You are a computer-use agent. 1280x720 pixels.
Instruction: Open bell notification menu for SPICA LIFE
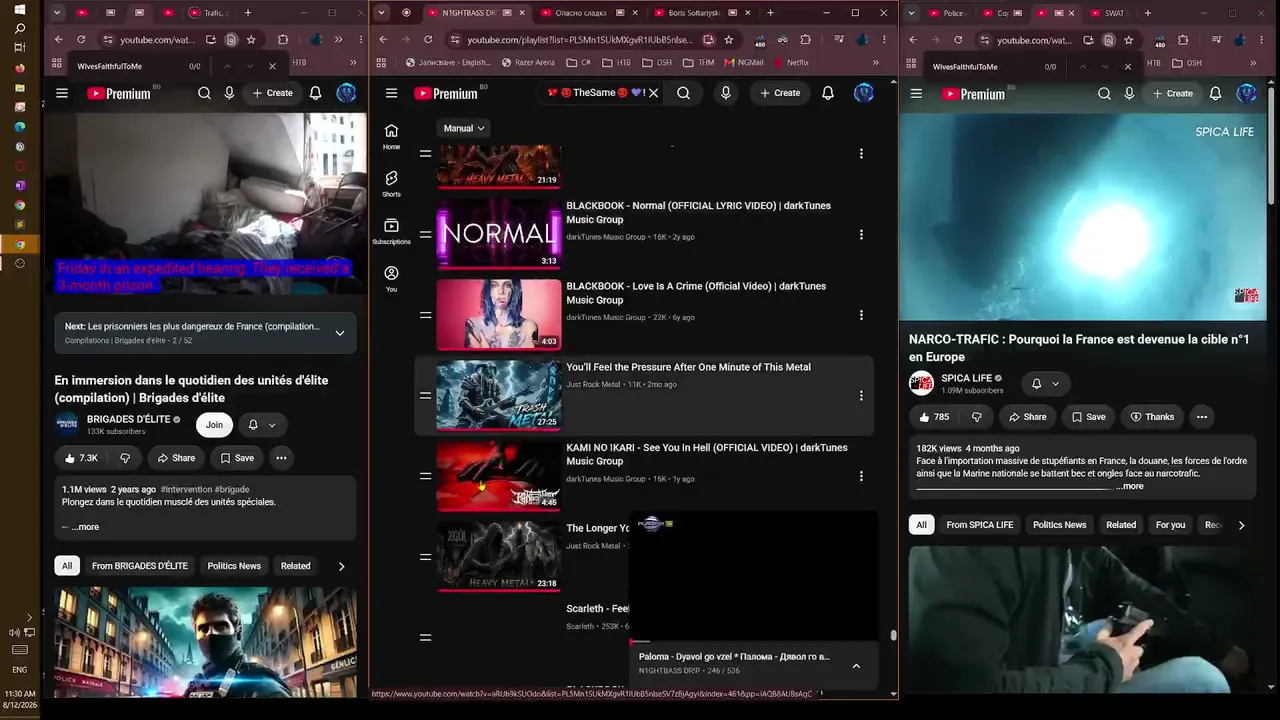tap(1045, 383)
